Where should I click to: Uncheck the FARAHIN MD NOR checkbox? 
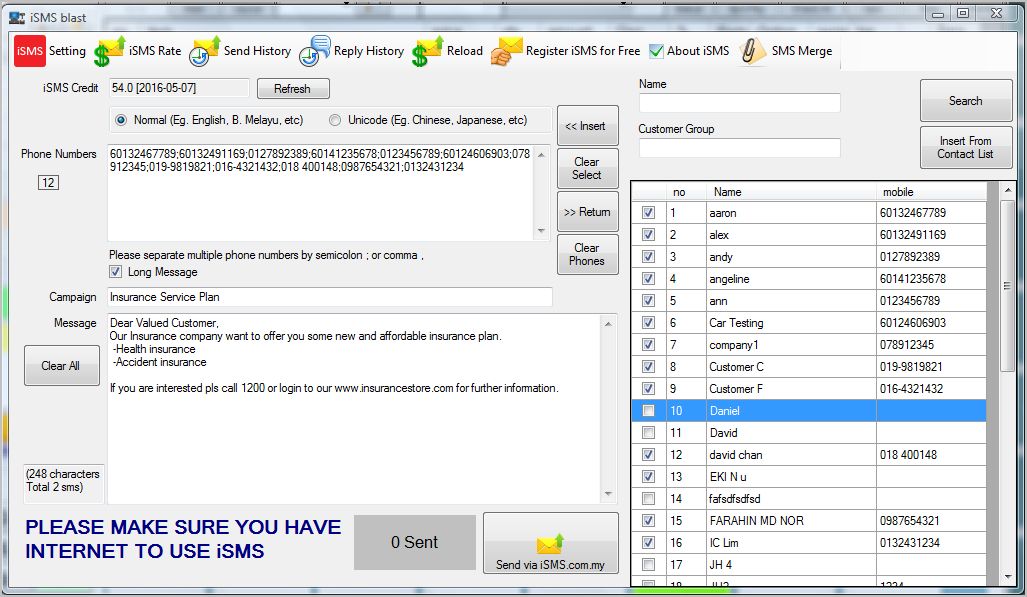pos(648,520)
